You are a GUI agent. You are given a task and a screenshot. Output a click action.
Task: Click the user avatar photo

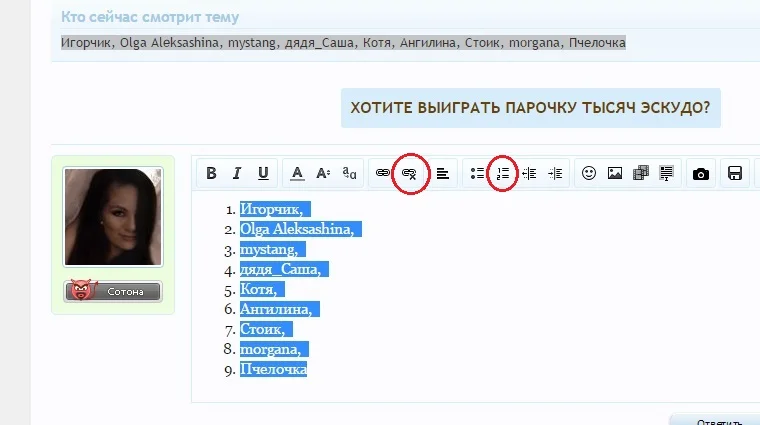click(x=113, y=217)
